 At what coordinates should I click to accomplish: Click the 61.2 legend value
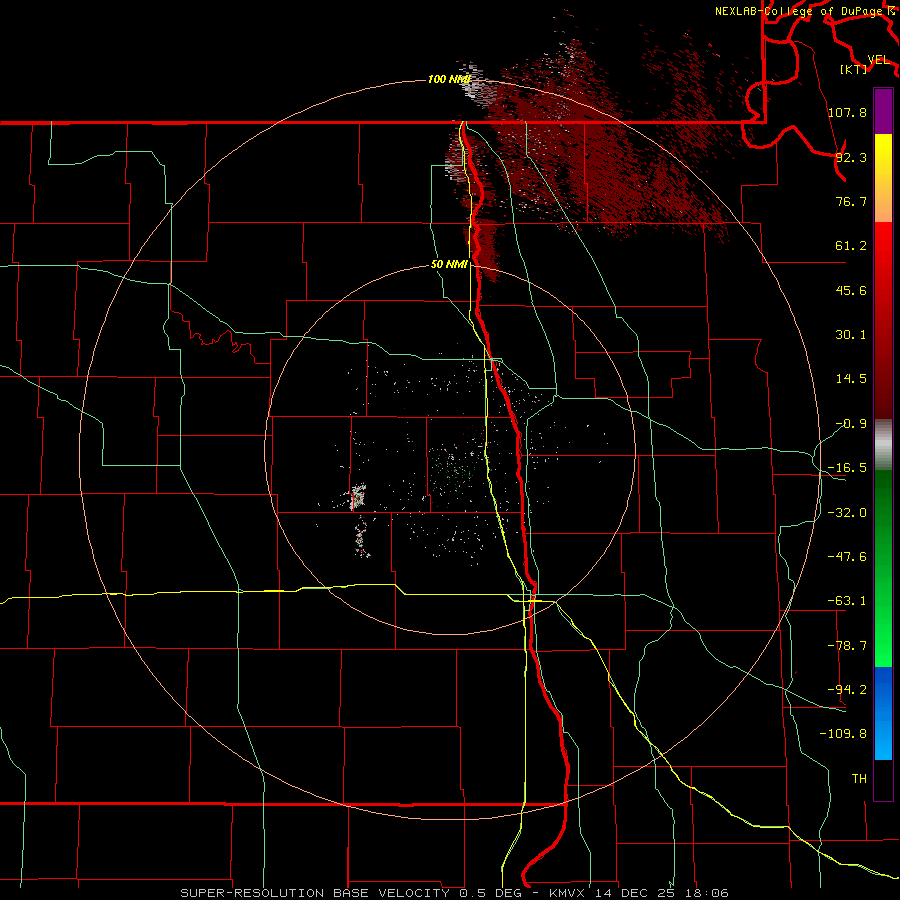tap(851, 246)
